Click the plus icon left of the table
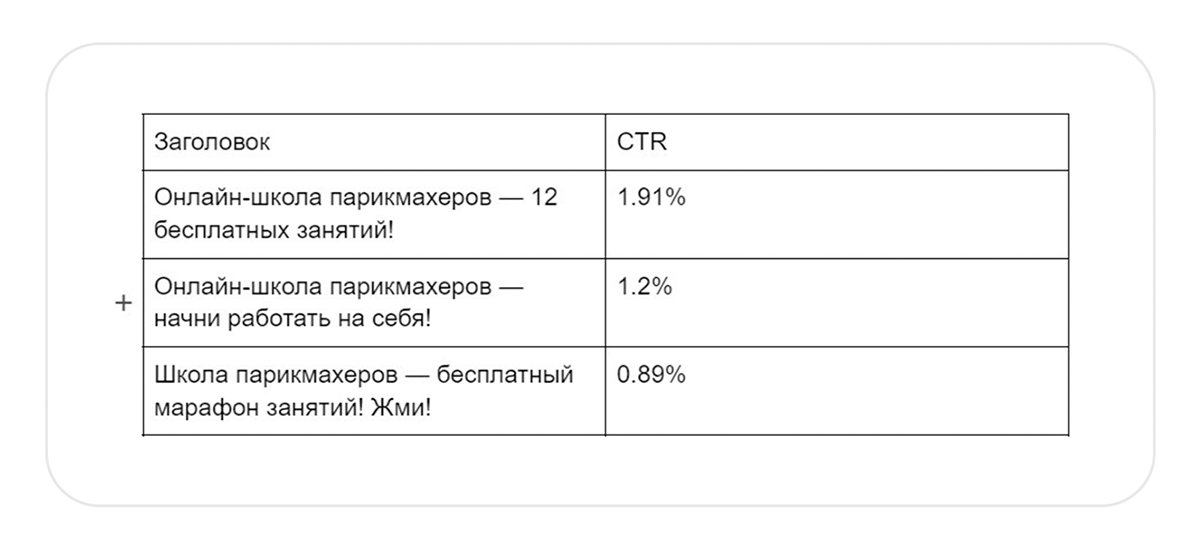This screenshot has height=546, width=1200. [123, 303]
